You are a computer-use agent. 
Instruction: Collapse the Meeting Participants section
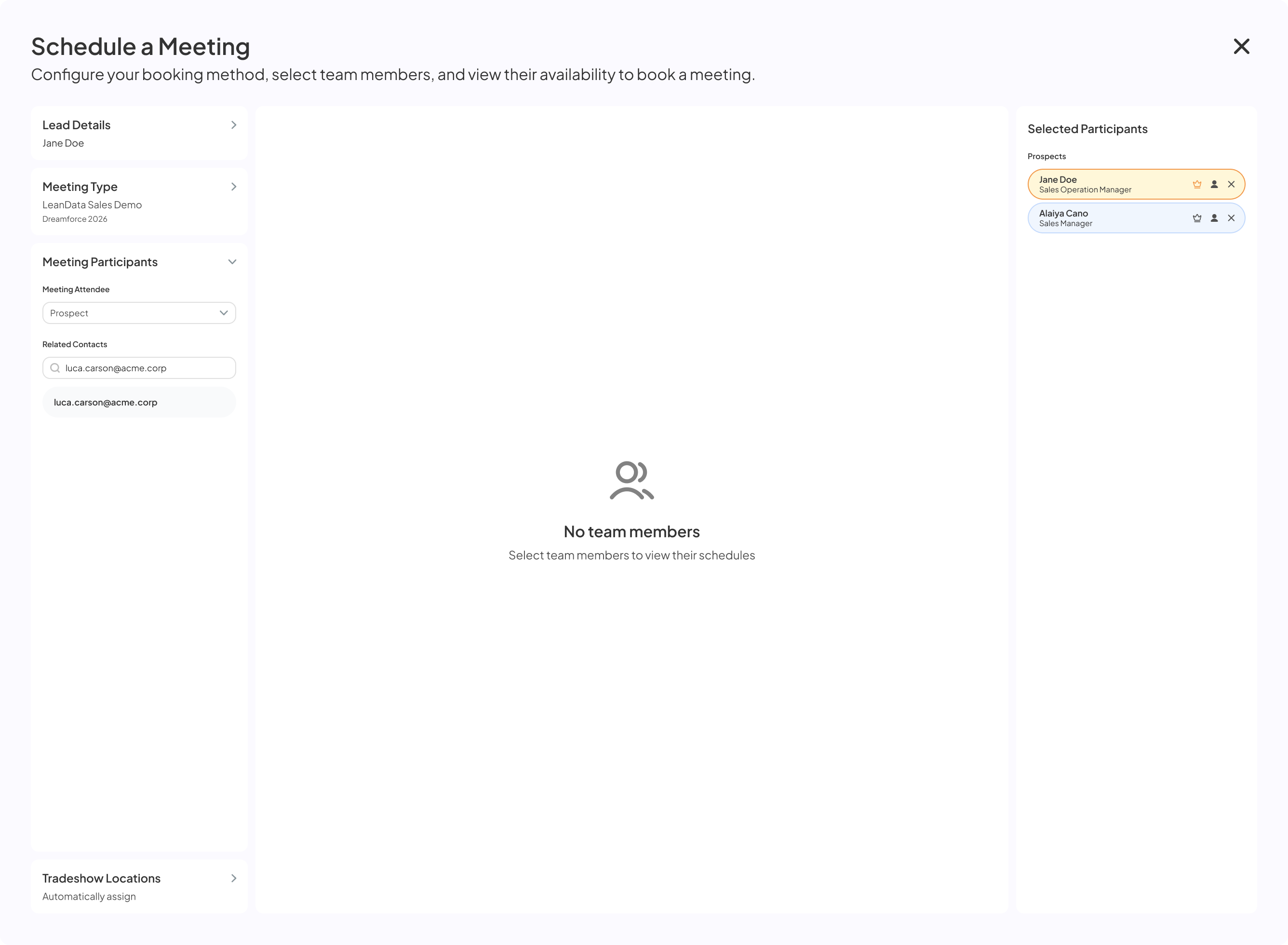[x=232, y=262]
